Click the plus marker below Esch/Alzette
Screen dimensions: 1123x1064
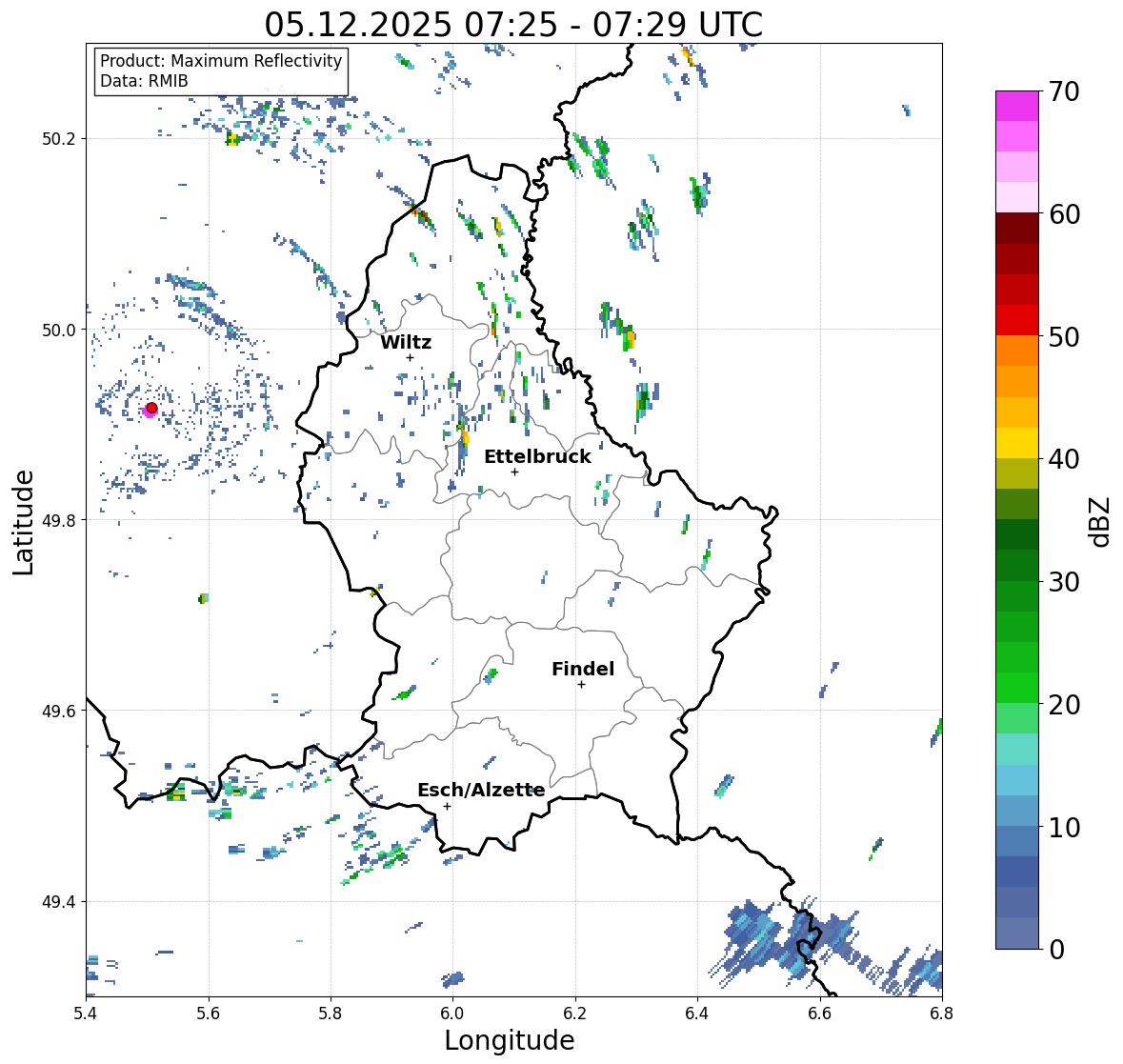coord(447,806)
